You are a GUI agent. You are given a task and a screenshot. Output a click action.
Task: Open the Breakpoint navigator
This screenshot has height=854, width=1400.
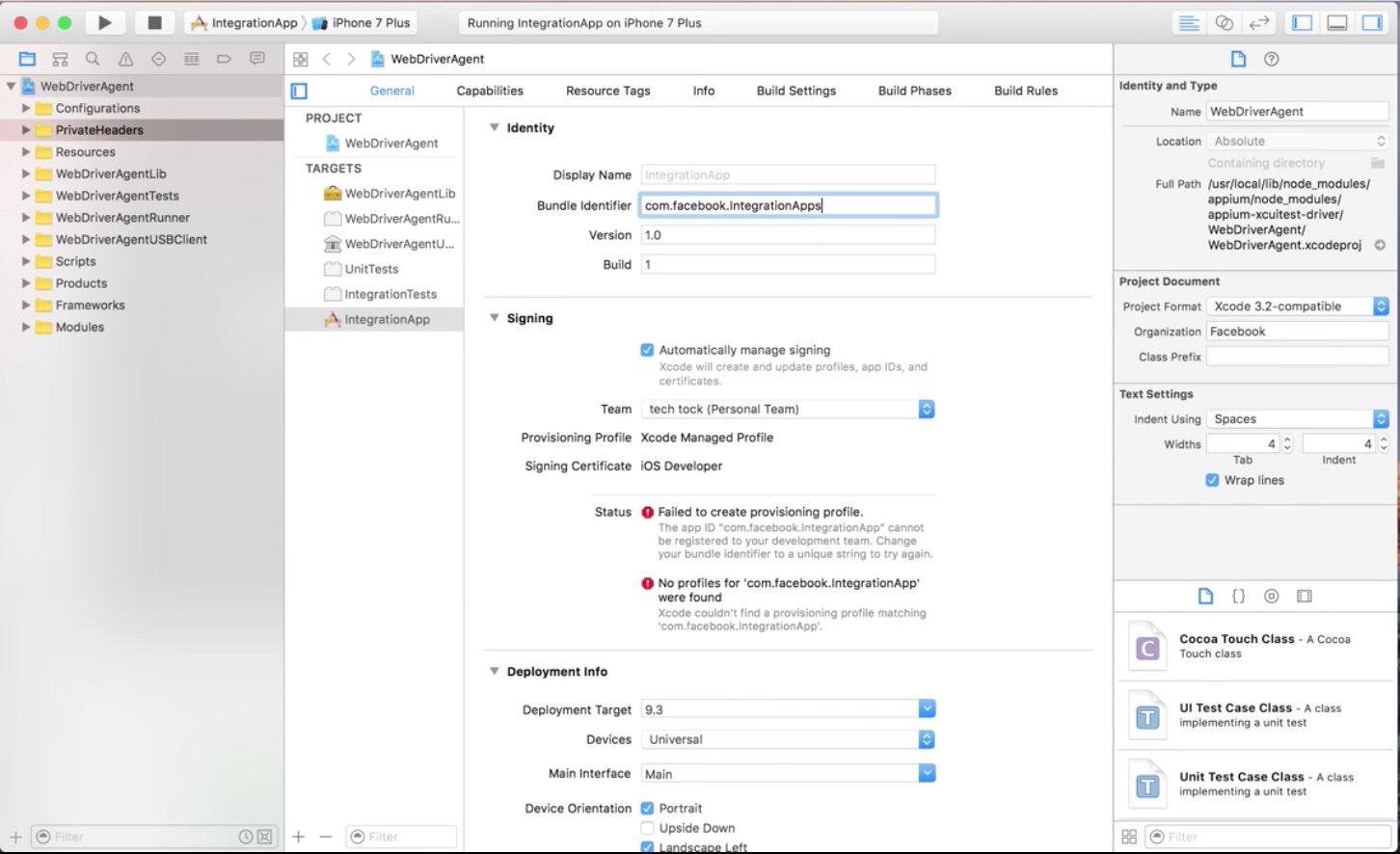(224, 59)
